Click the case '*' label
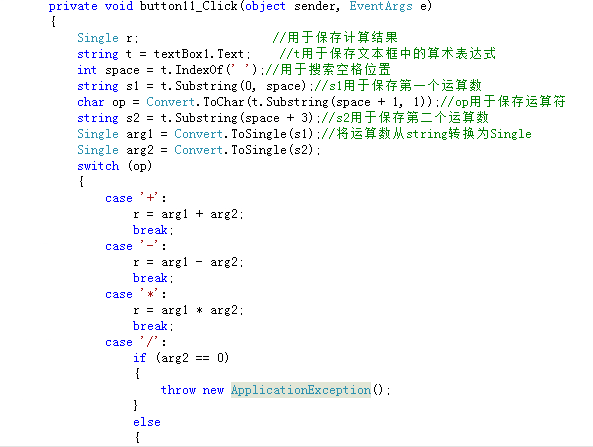 [x=135, y=294]
